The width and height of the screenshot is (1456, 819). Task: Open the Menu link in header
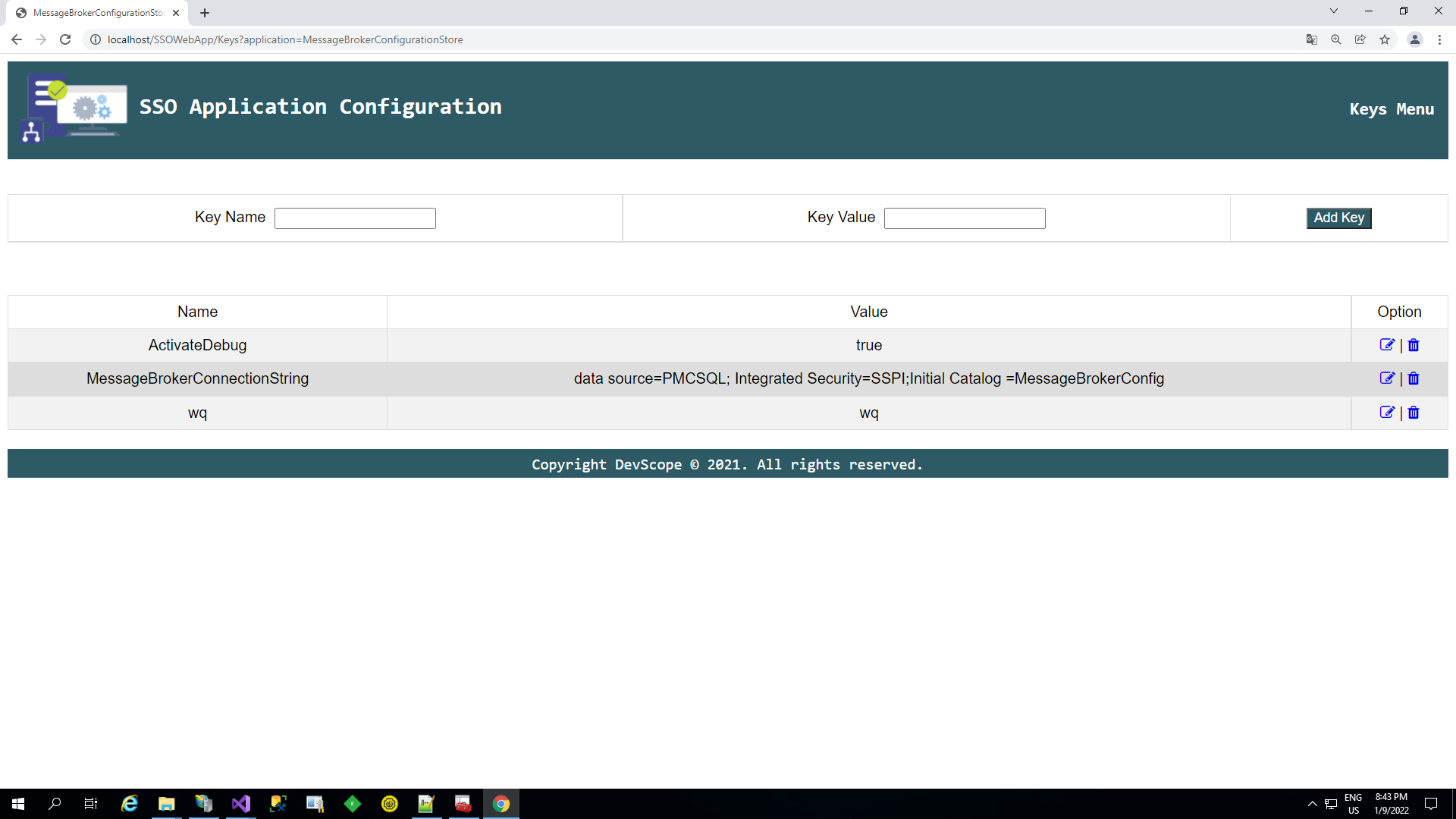pyautogui.click(x=1415, y=109)
